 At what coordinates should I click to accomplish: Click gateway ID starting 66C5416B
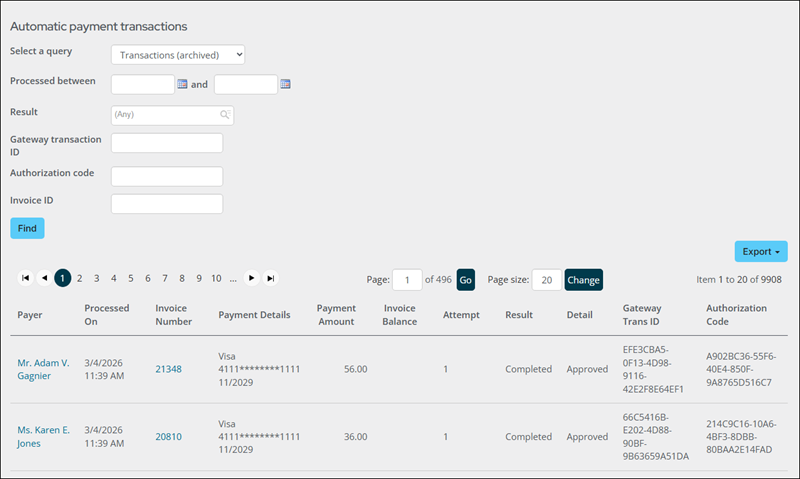click(x=656, y=437)
